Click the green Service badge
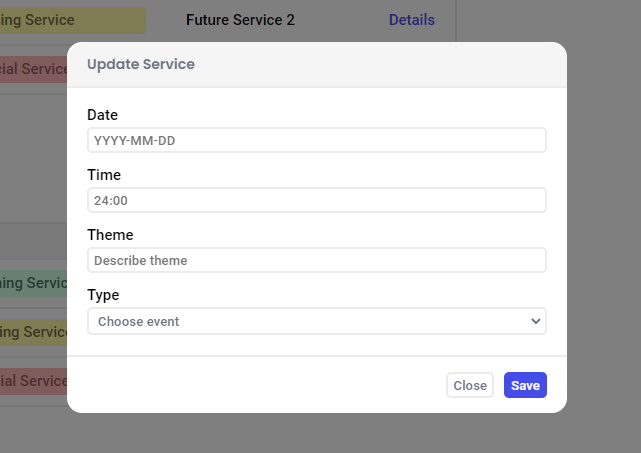Screen dimensions: 641x453 (33, 283)
